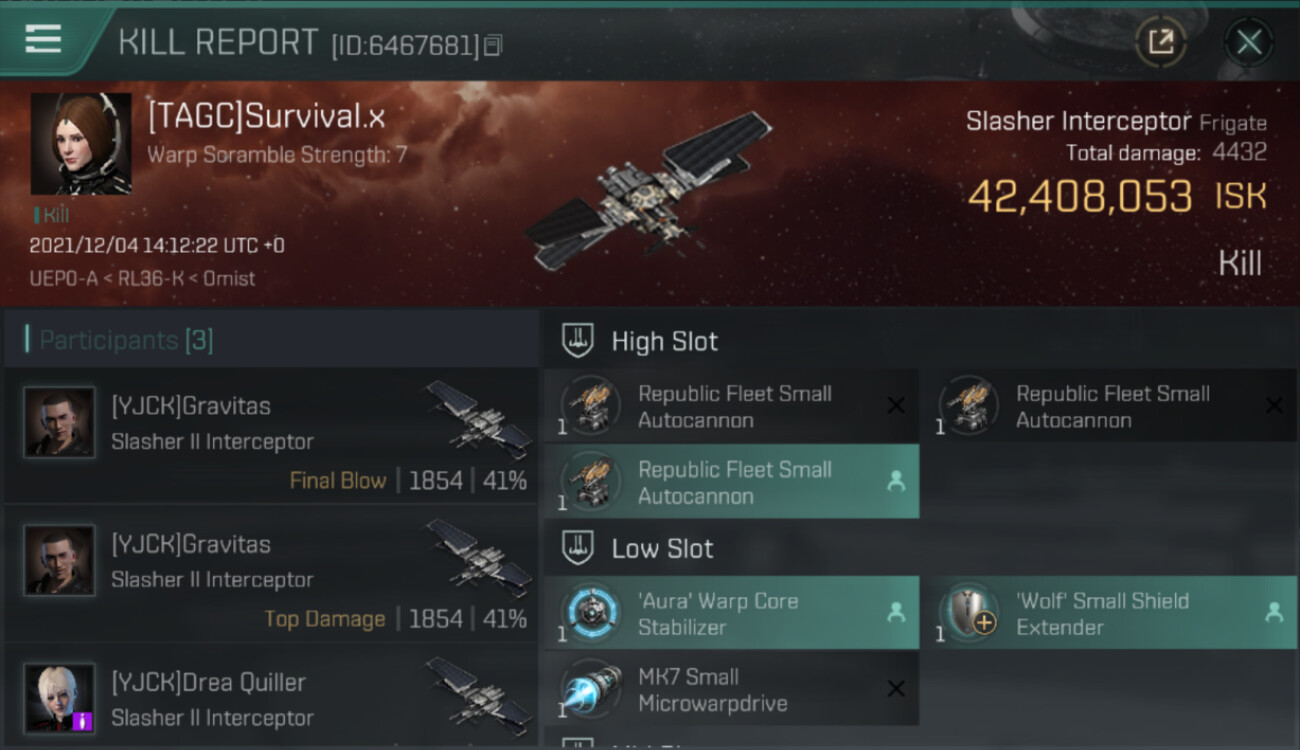
Task: Copy the kill report ID
Action: pyautogui.click(x=492, y=46)
